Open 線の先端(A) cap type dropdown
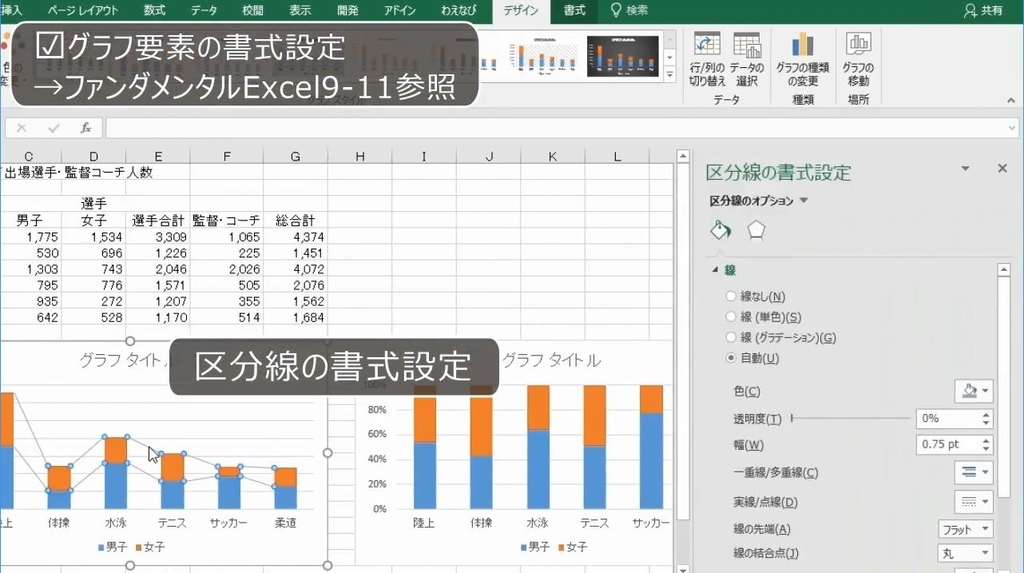The image size is (1024, 573). [x=965, y=529]
